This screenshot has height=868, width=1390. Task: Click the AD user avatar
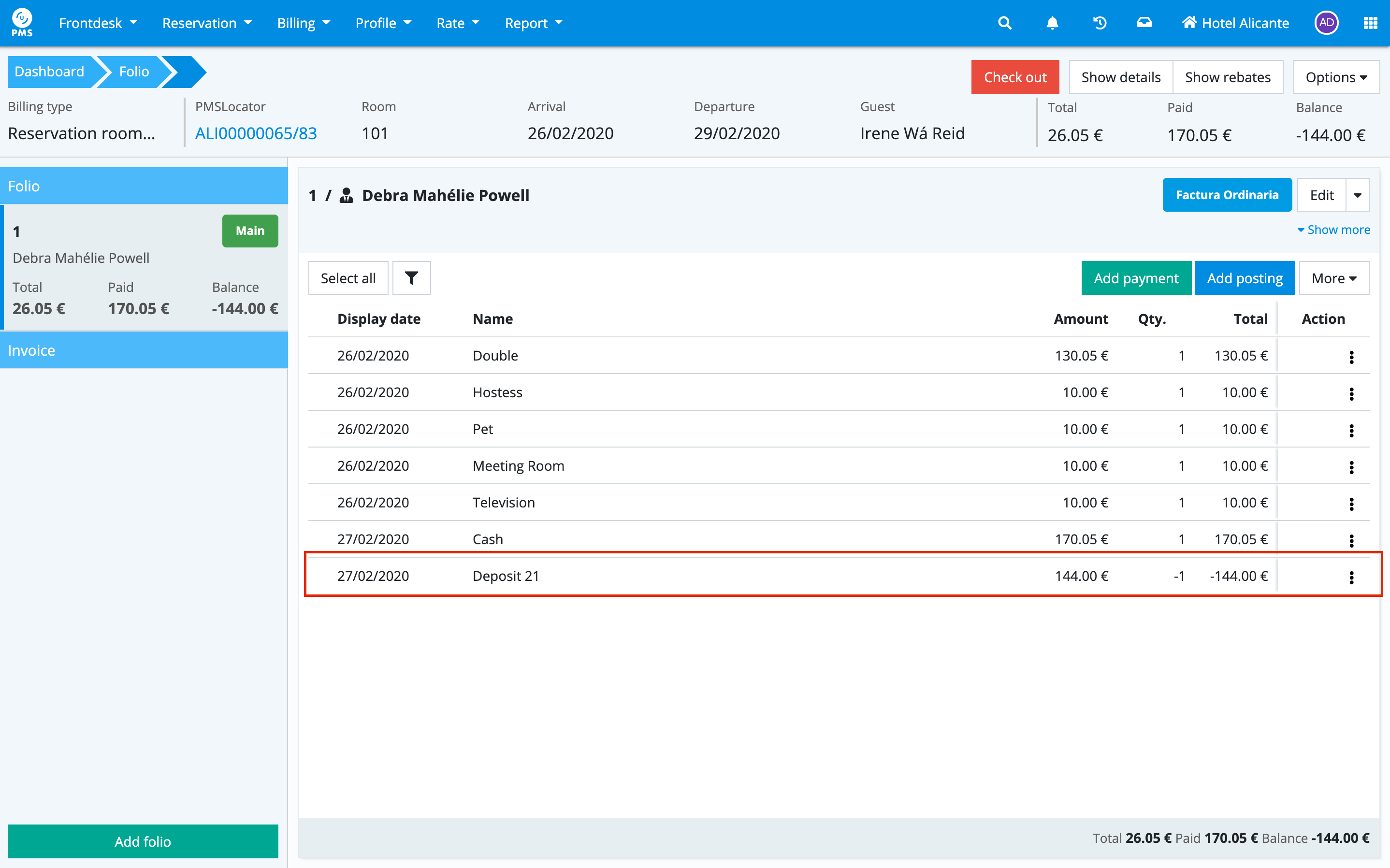1326,23
